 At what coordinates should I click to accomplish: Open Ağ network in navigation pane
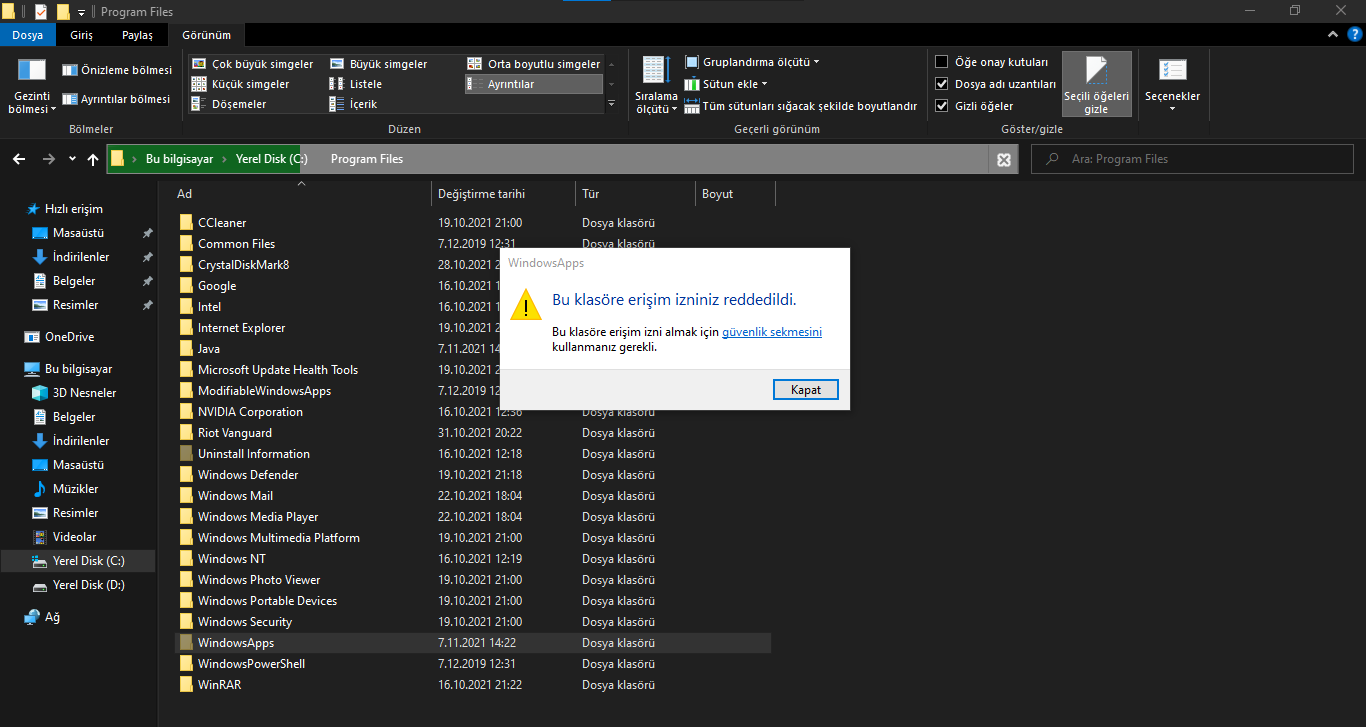point(42,617)
